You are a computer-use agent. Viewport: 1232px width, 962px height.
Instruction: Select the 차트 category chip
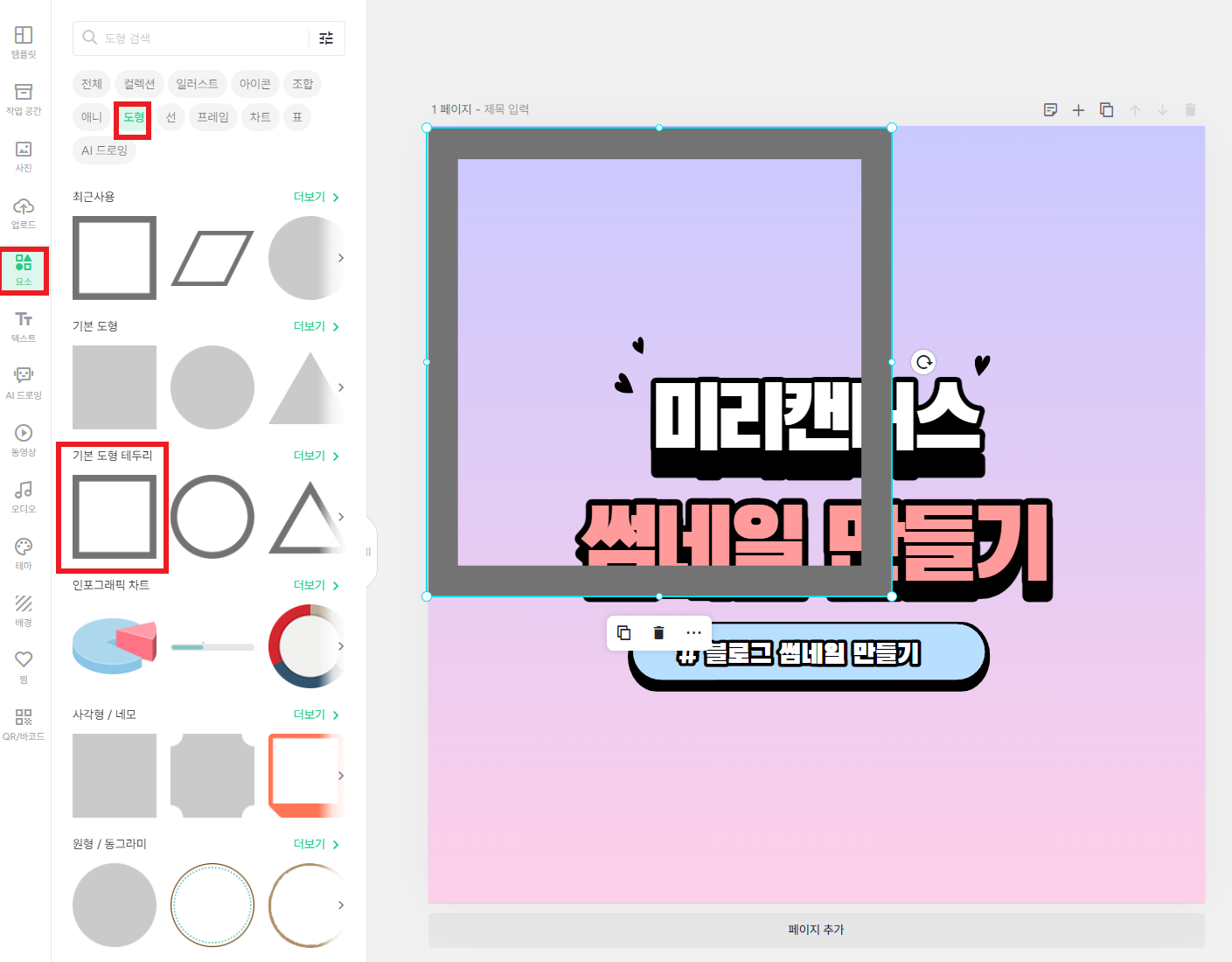pos(261,117)
